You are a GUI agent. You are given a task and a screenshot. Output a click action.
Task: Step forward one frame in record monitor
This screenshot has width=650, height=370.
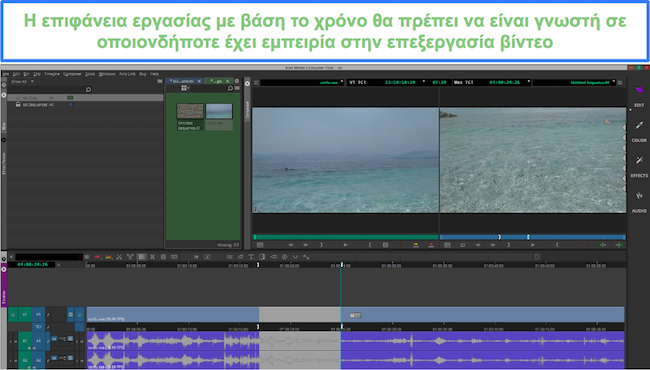(x=493, y=245)
